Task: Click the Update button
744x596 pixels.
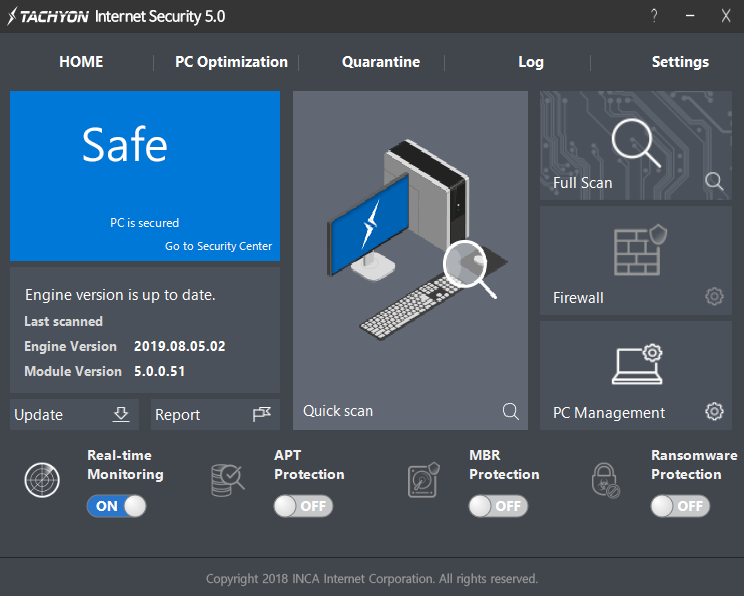Action: pyautogui.click(x=74, y=414)
